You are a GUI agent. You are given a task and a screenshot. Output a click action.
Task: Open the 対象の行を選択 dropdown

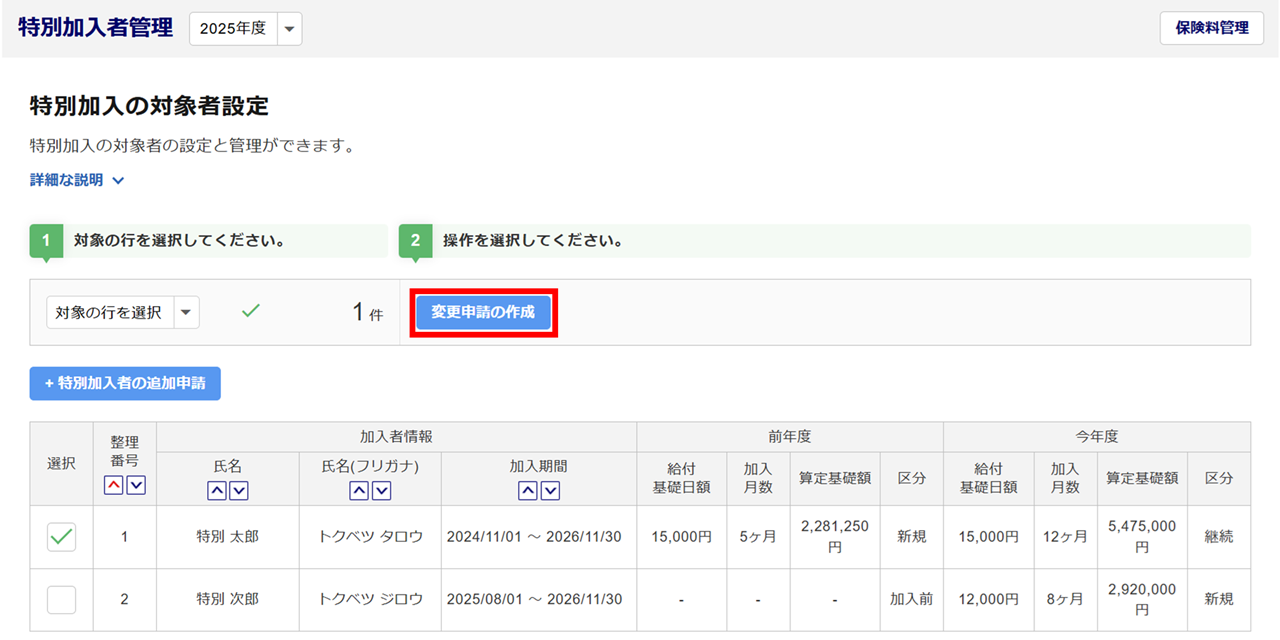click(123, 312)
